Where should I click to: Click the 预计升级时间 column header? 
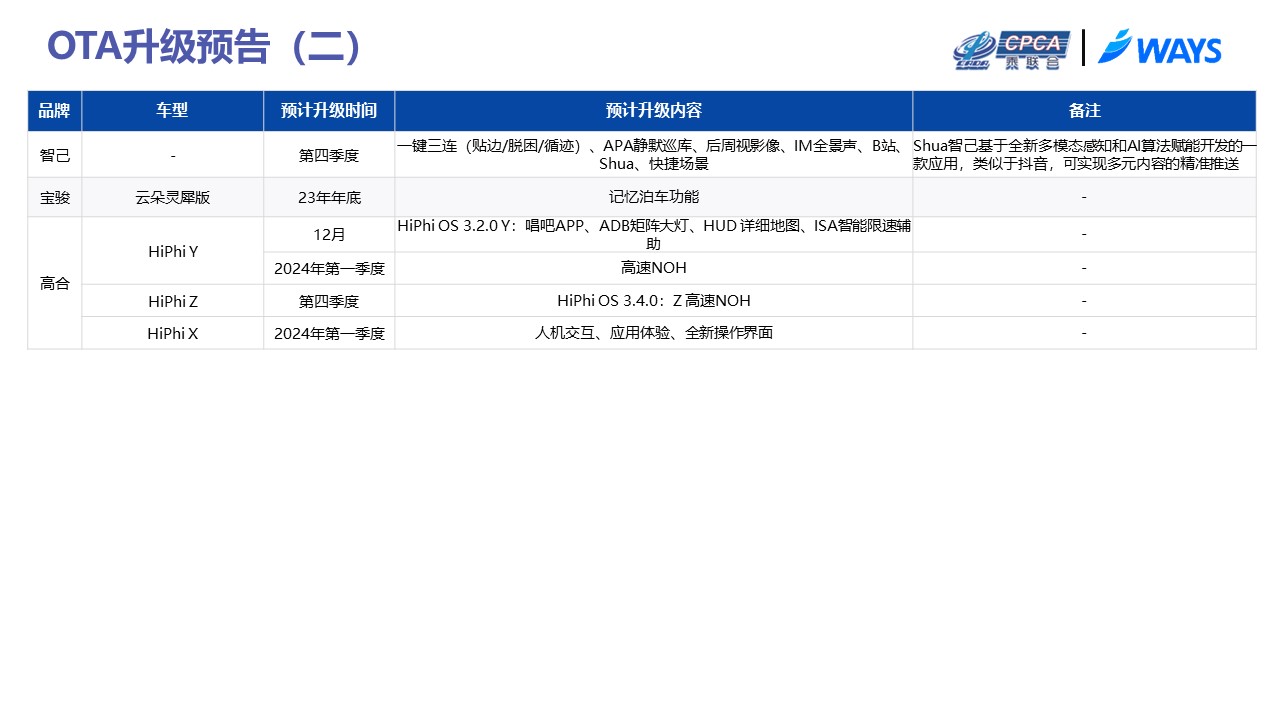[329, 111]
